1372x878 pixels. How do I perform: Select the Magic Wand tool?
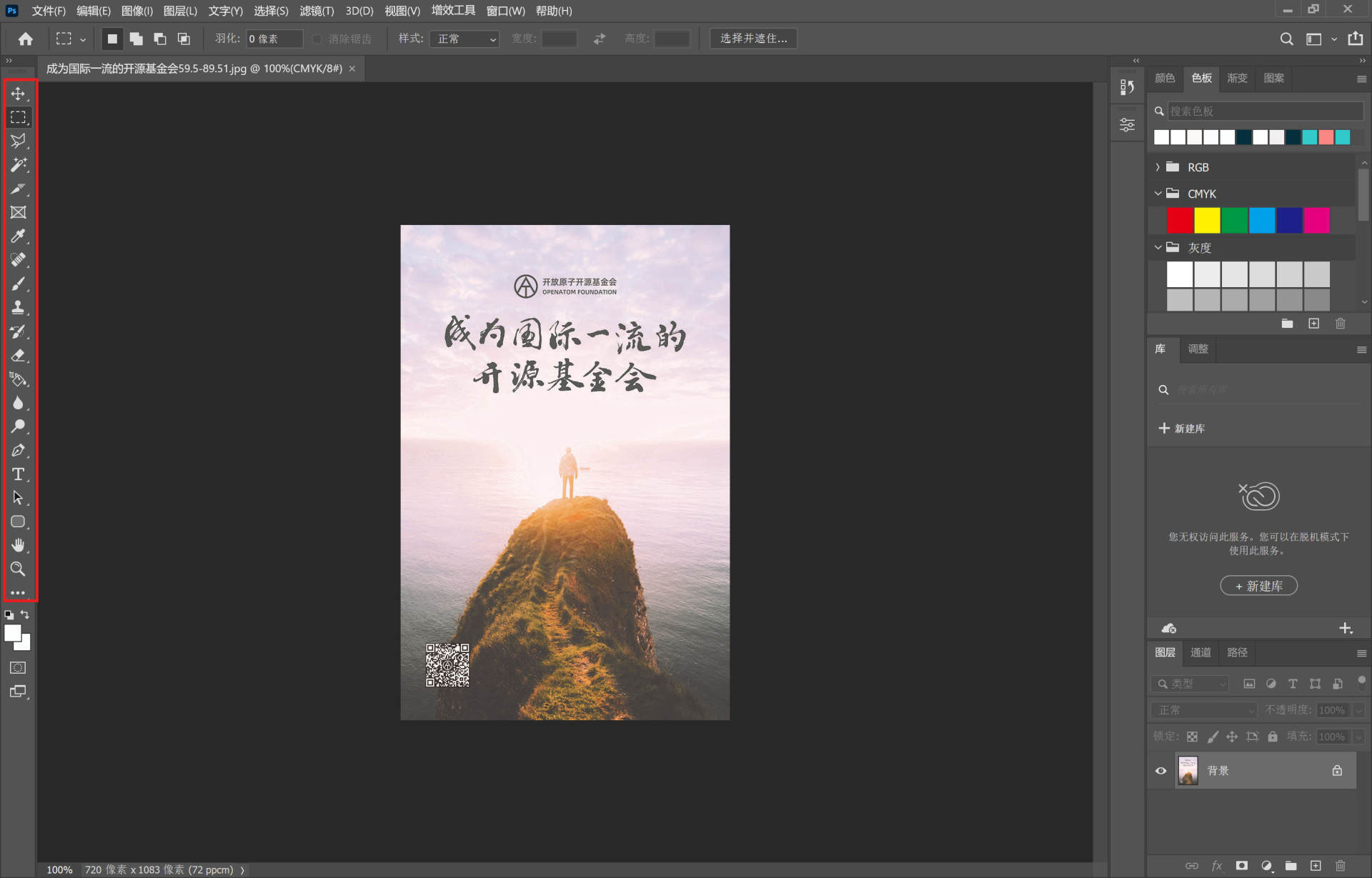coord(18,165)
